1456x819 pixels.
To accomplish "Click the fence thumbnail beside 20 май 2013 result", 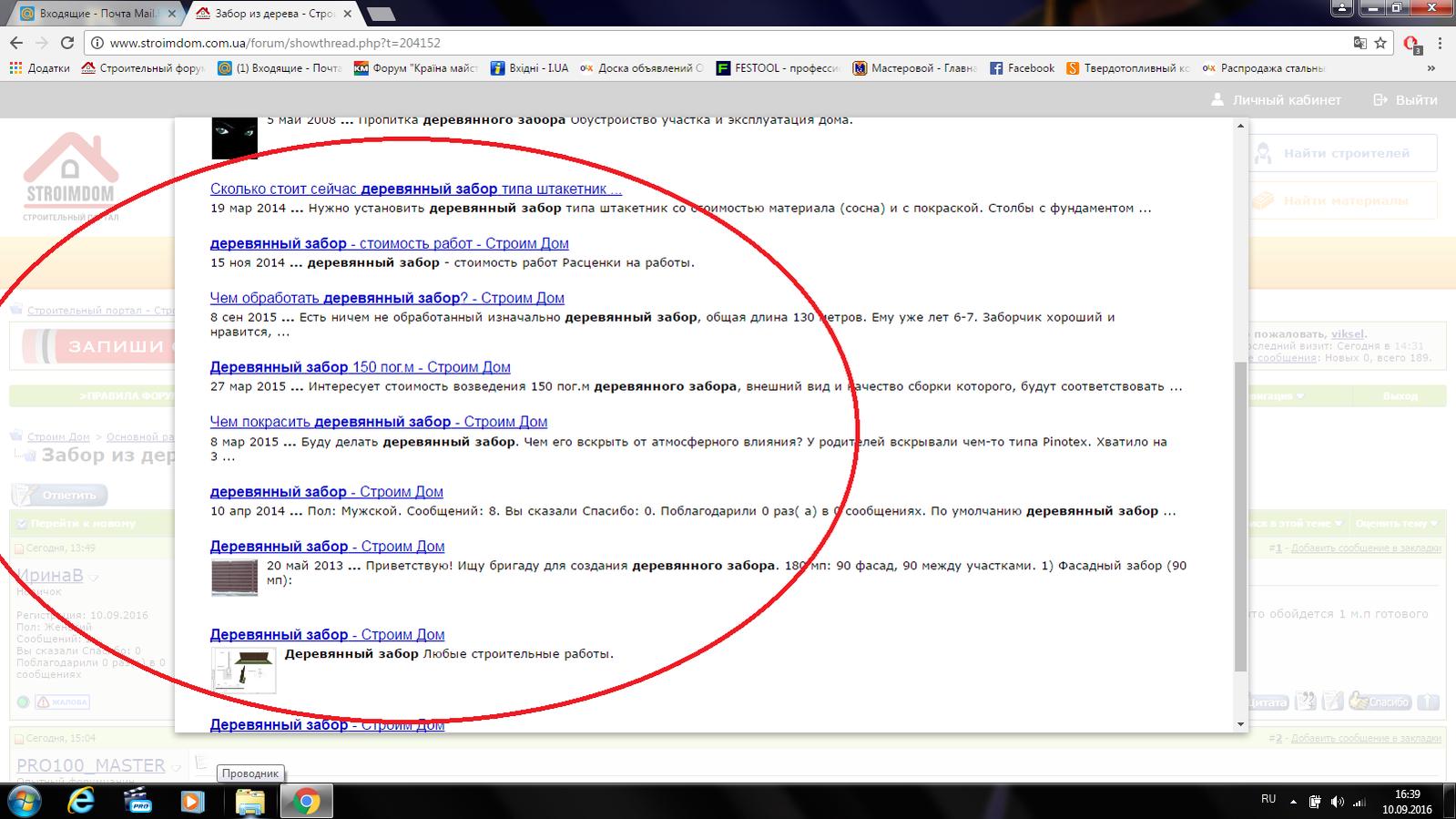I will coord(235,578).
